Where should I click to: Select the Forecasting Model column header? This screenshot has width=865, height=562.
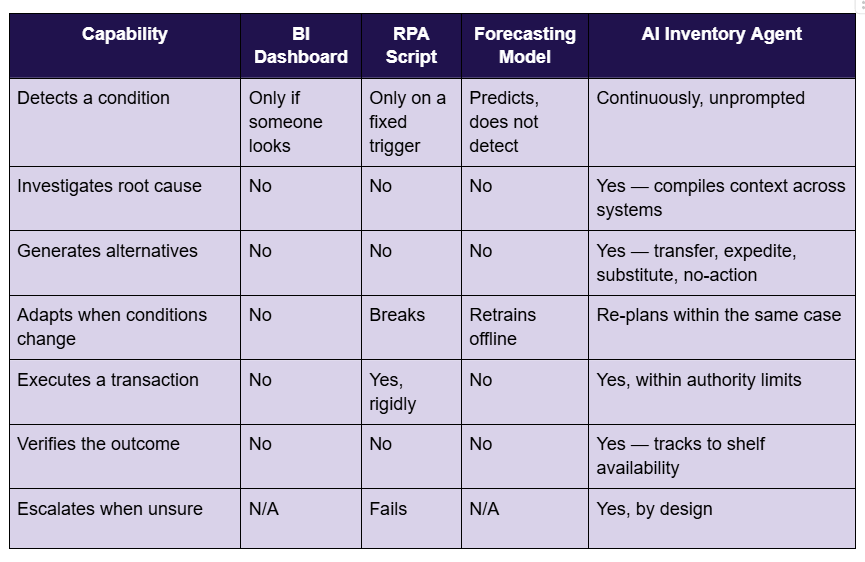click(x=525, y=46)
